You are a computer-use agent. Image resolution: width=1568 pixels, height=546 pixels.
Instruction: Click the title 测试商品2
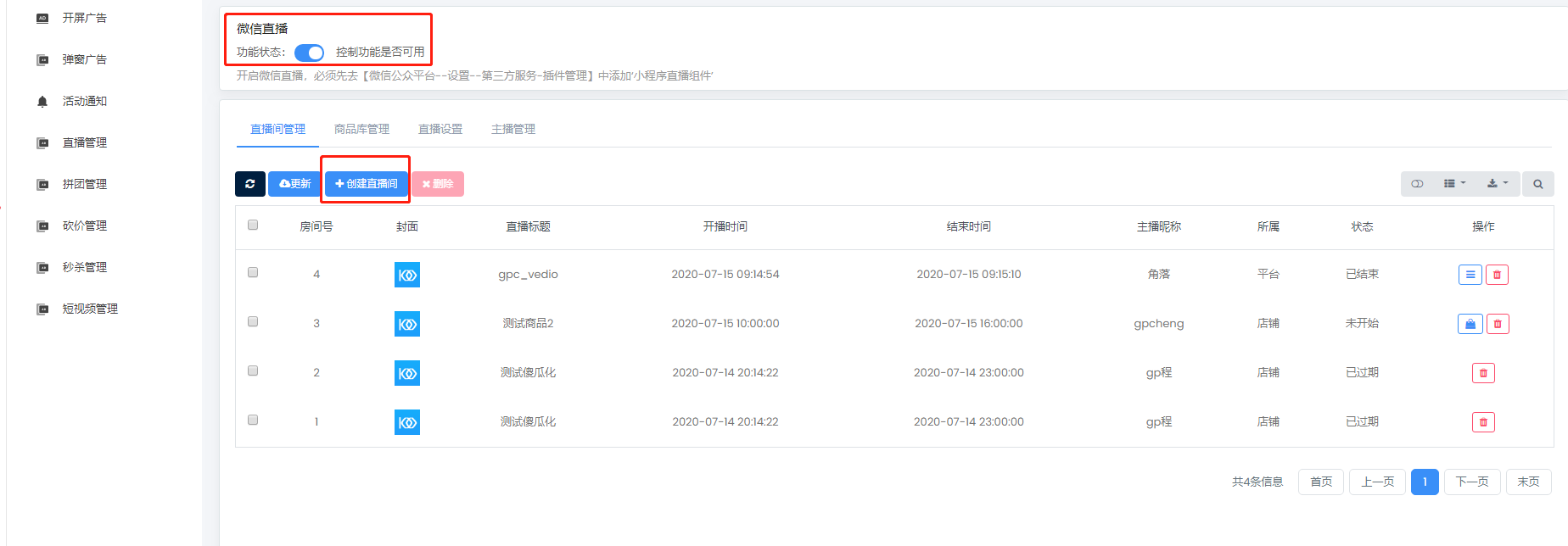pyautogui.click(x=528, y=323)
